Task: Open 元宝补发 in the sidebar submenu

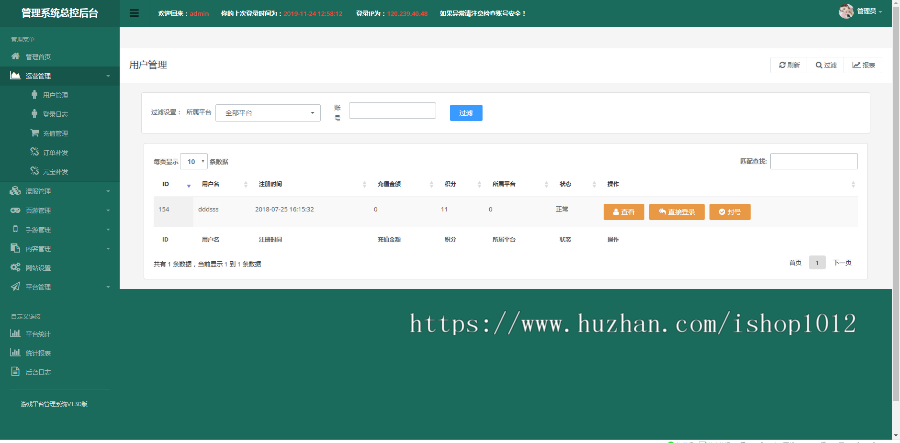Action: (56, 172)
